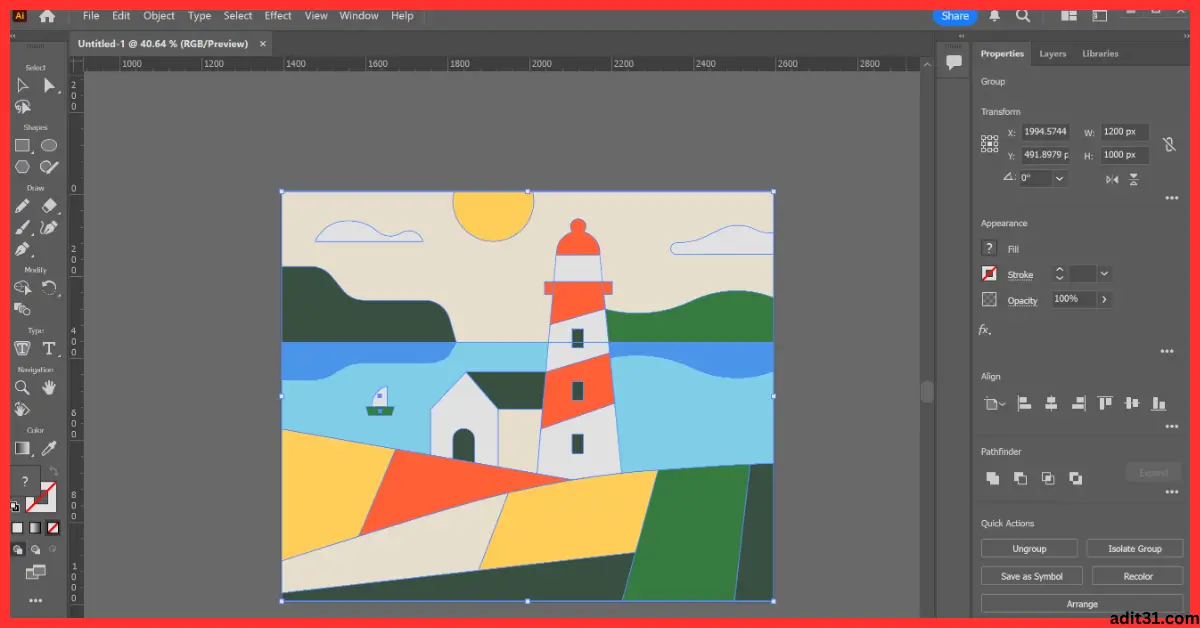Screen dimensions: 1200x628
Task: Open the fx effects menu
Action: 984,331
